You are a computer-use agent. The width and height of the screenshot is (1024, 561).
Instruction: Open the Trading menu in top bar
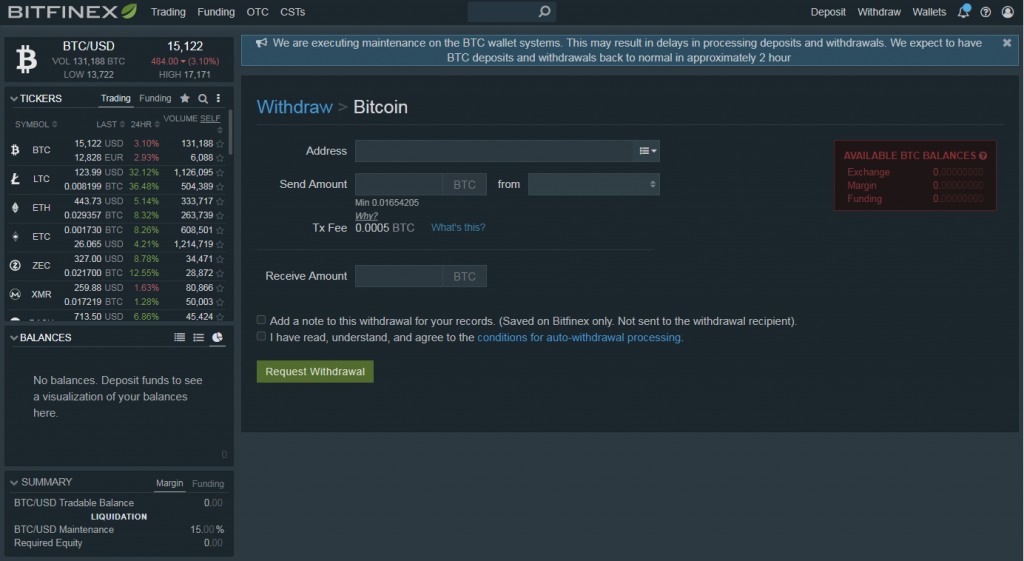coord(168,12)
